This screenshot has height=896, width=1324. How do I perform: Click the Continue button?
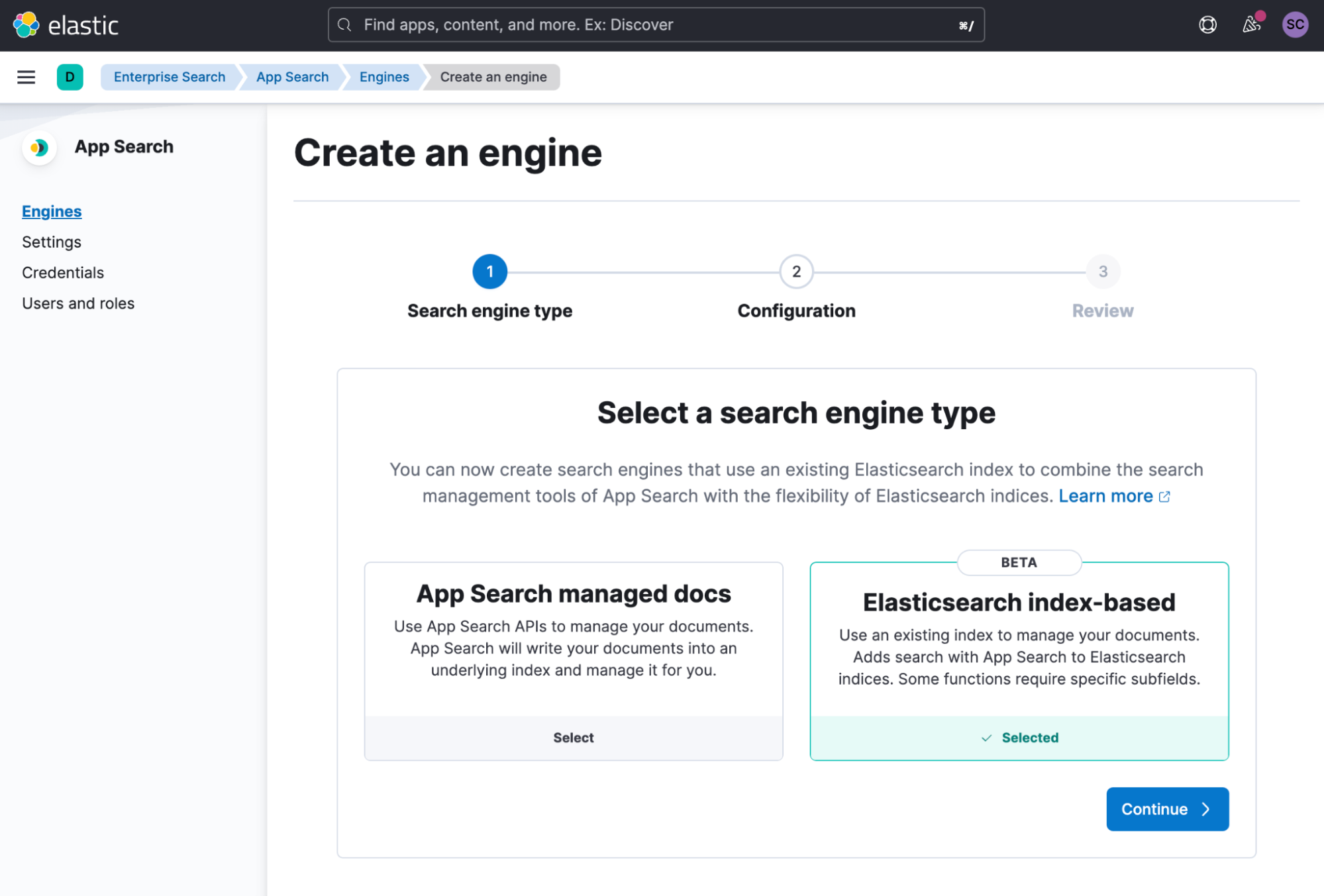[1167, 808]
